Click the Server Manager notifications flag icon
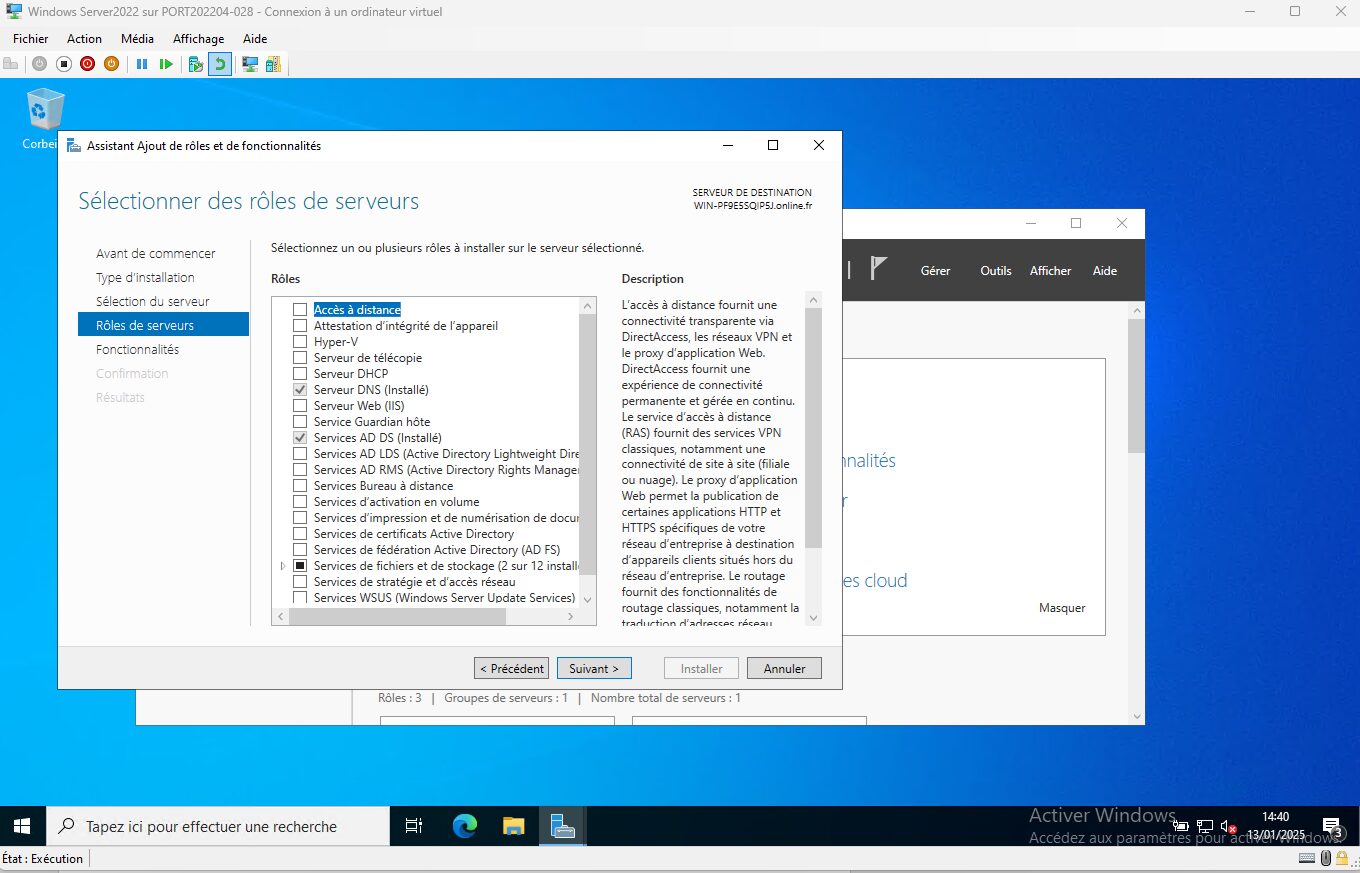 click(x=878, y=269)
